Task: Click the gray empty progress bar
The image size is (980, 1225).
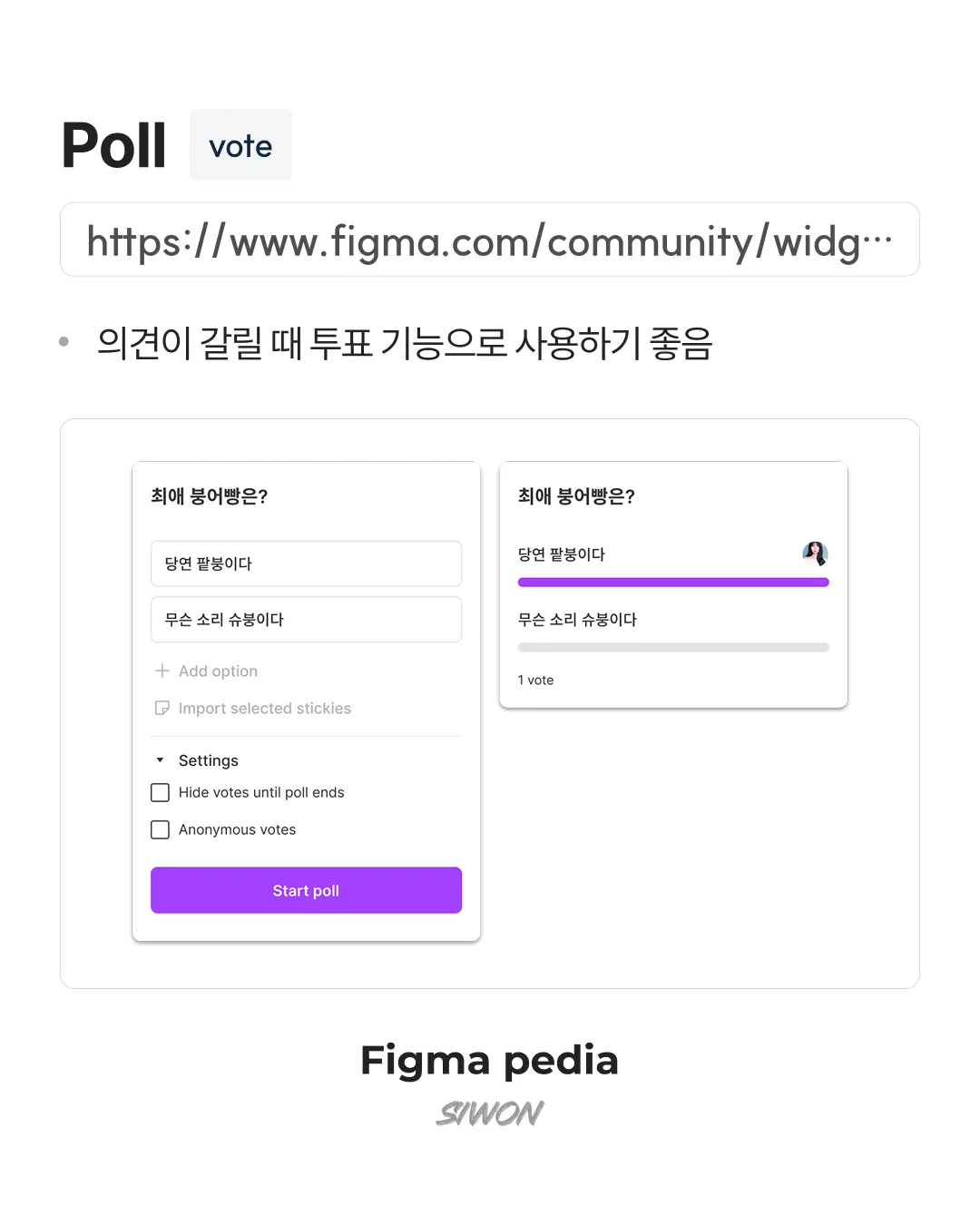Action: coord(672,648)
